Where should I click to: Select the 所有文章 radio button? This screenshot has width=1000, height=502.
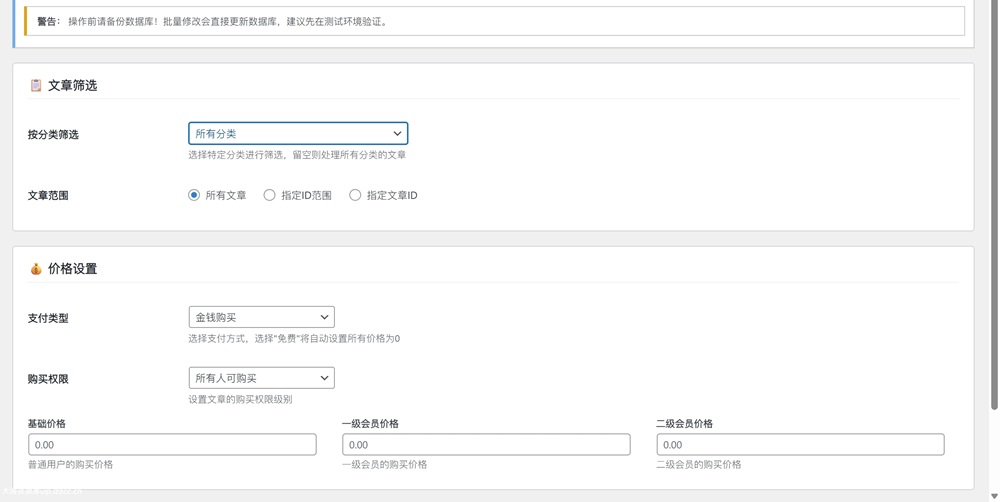point(194,195)
